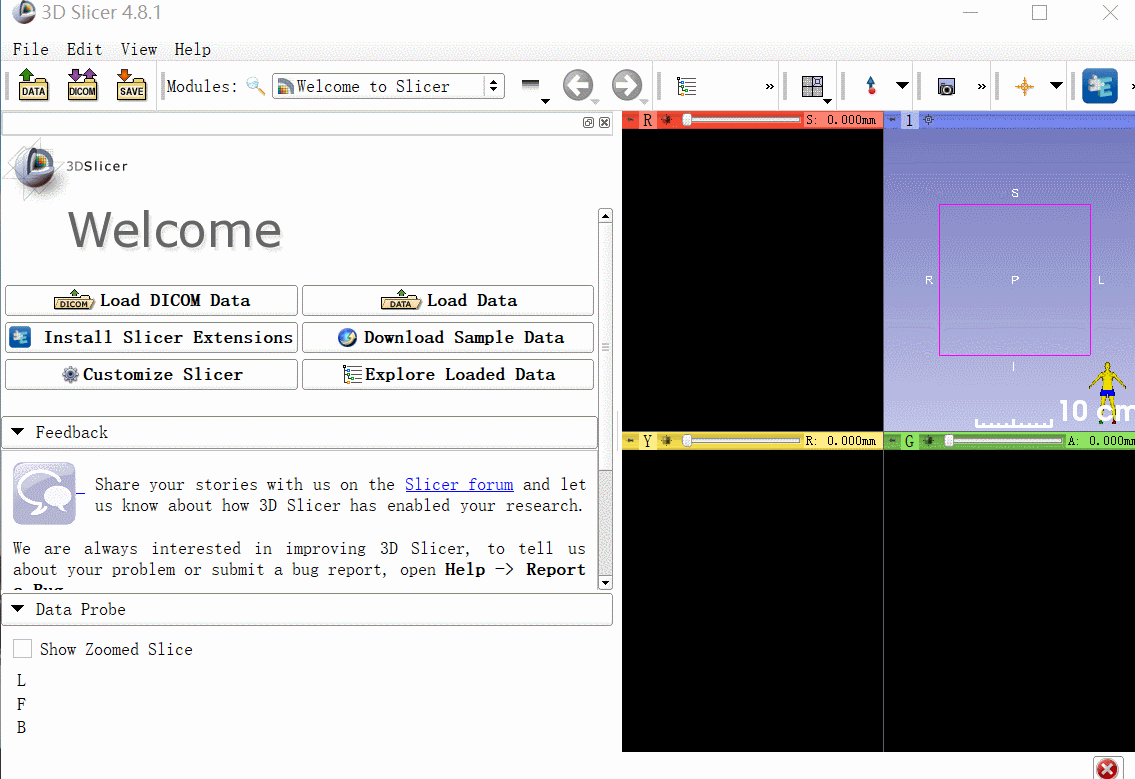Open the DICOM import tool
1135x779 pixels.
pos(82,86)
